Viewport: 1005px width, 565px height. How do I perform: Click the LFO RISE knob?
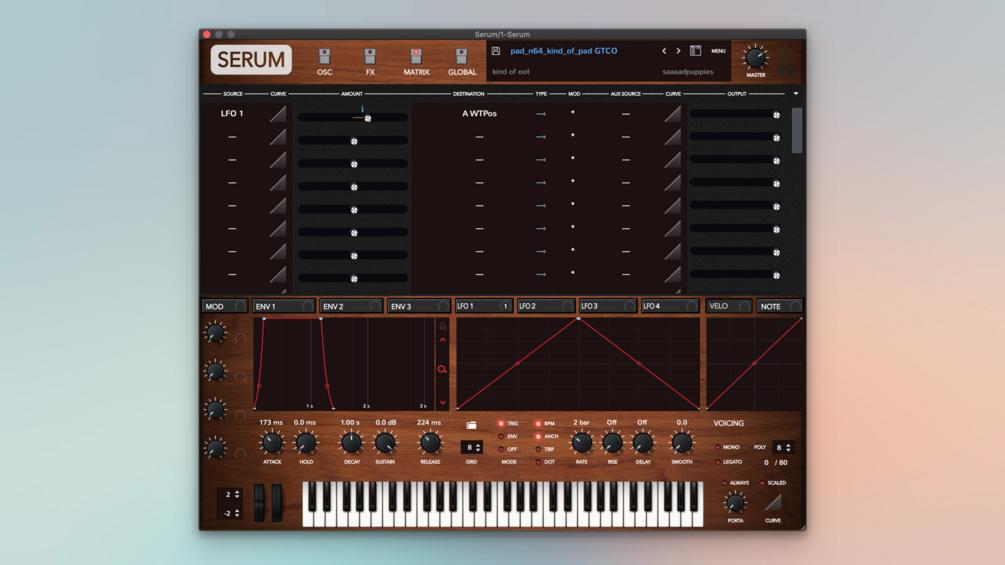click(612, 443)
